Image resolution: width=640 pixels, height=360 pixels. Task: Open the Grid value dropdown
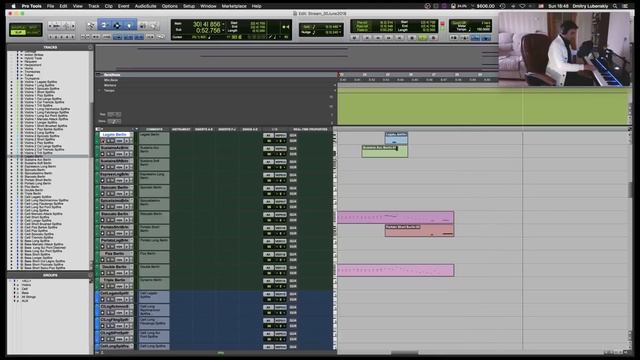tap(340, 27)
